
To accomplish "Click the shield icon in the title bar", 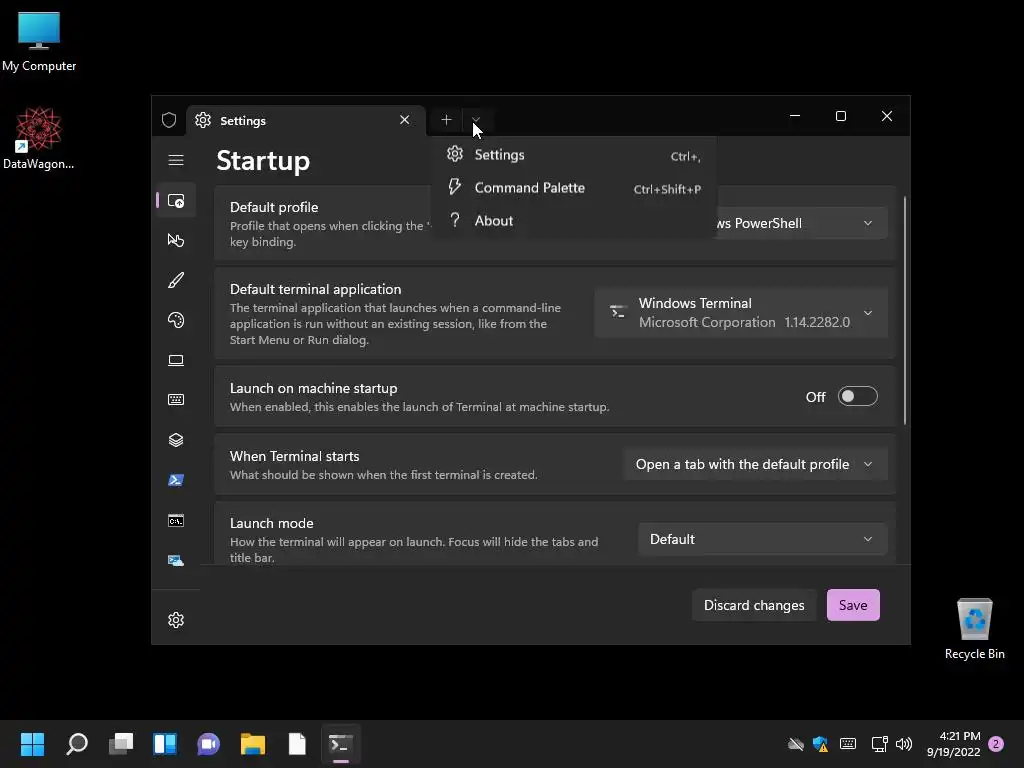I will pyautogui.click(x=169, y=120).
